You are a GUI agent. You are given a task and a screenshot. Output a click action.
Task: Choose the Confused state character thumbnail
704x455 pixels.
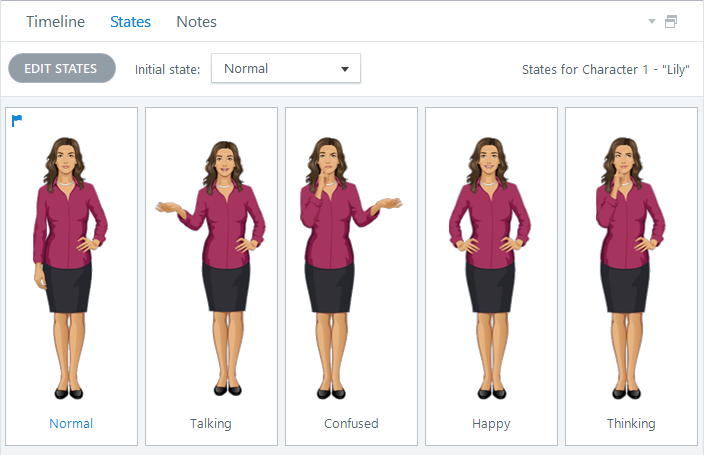click(351, 268)
